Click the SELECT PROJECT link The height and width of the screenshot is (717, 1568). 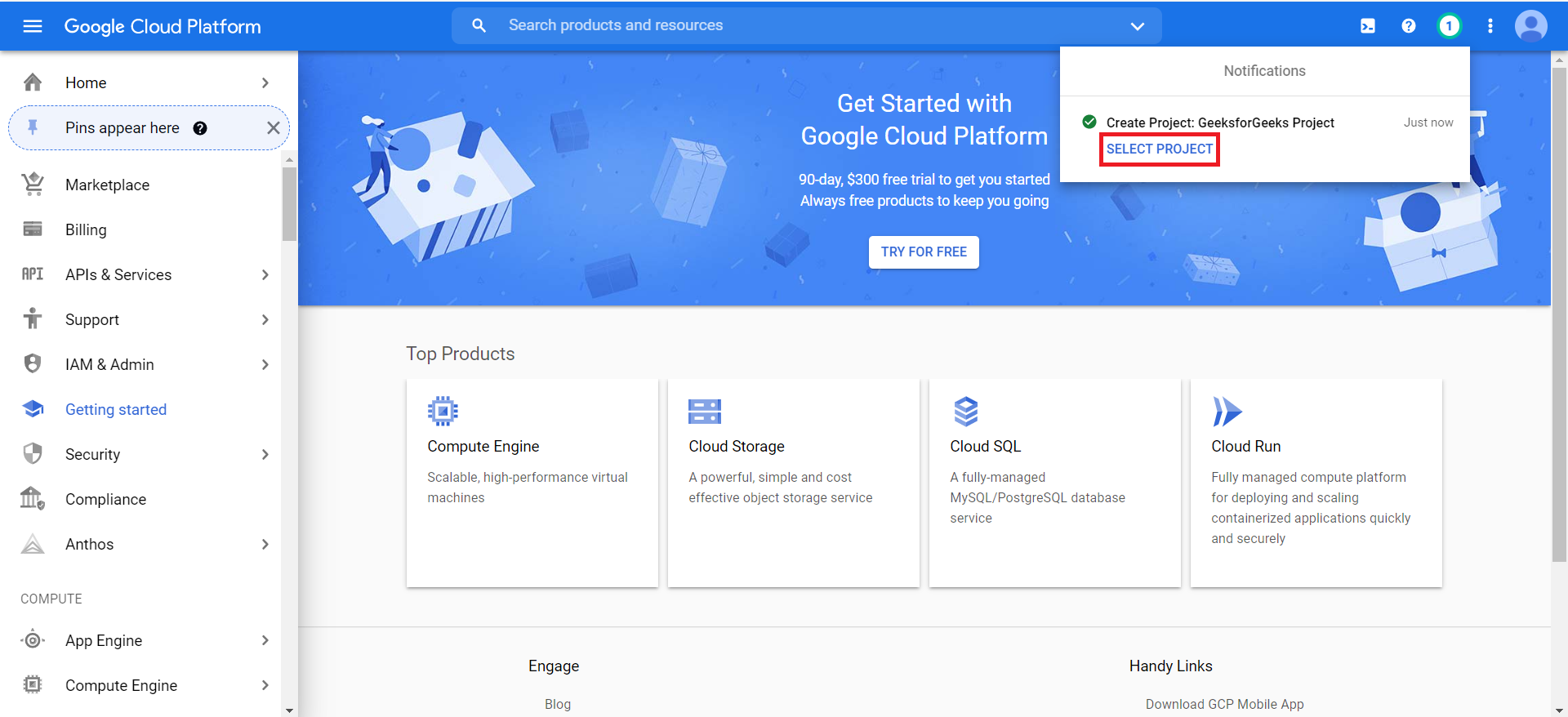pos(1159,149)
